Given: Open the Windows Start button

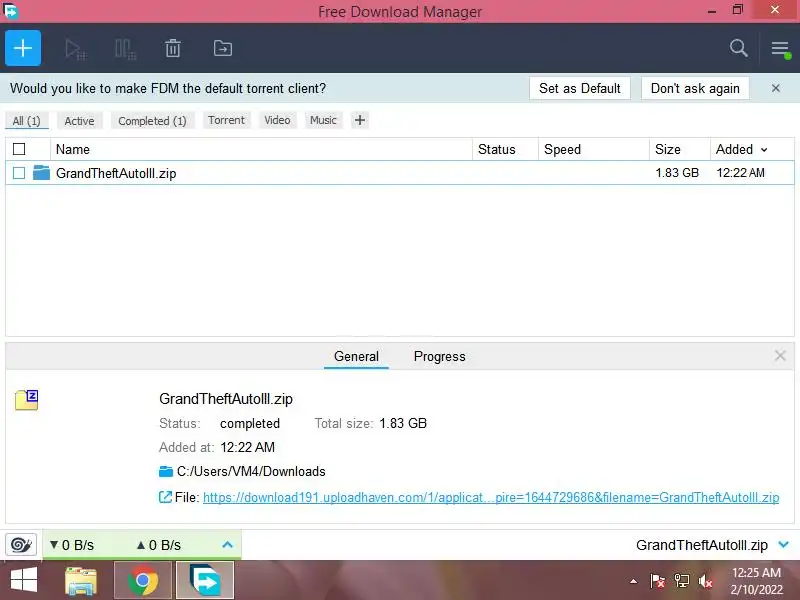Looking at the screenshot, I should point(23,581).
